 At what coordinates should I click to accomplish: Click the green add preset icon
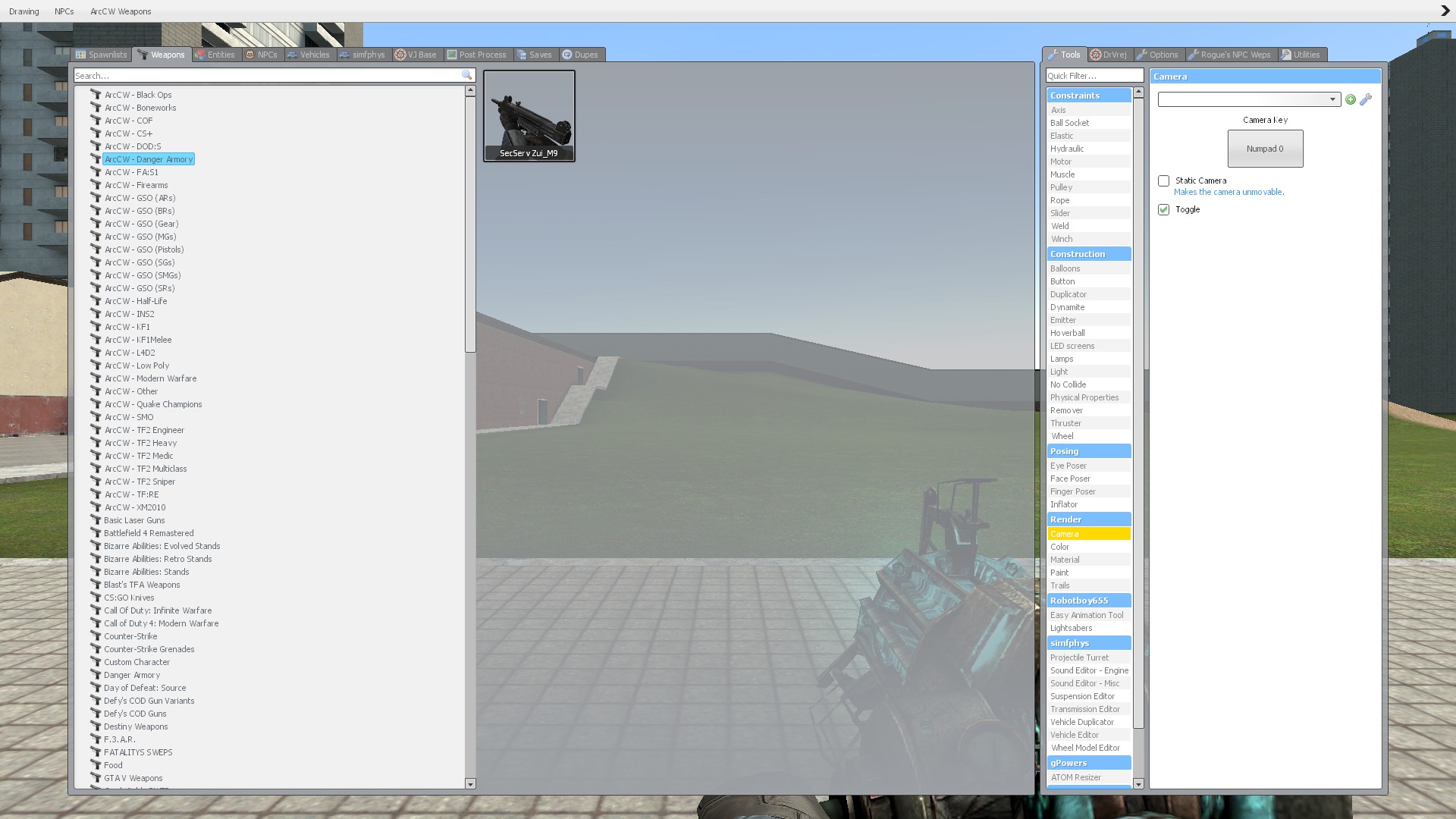pos(1351,99)
